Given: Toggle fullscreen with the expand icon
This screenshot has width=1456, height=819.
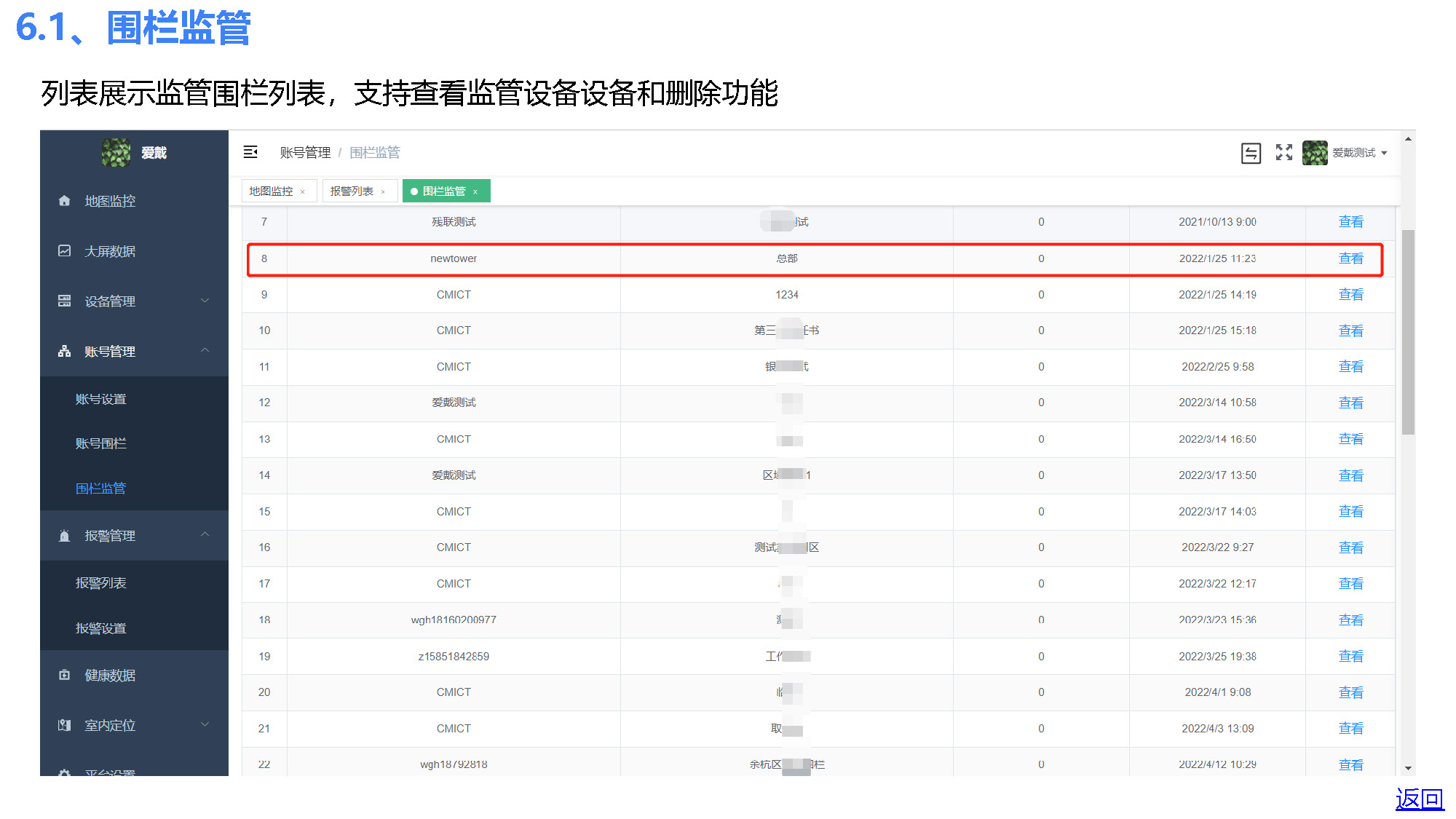Looking at the screenshot, I should (1284, 152).
